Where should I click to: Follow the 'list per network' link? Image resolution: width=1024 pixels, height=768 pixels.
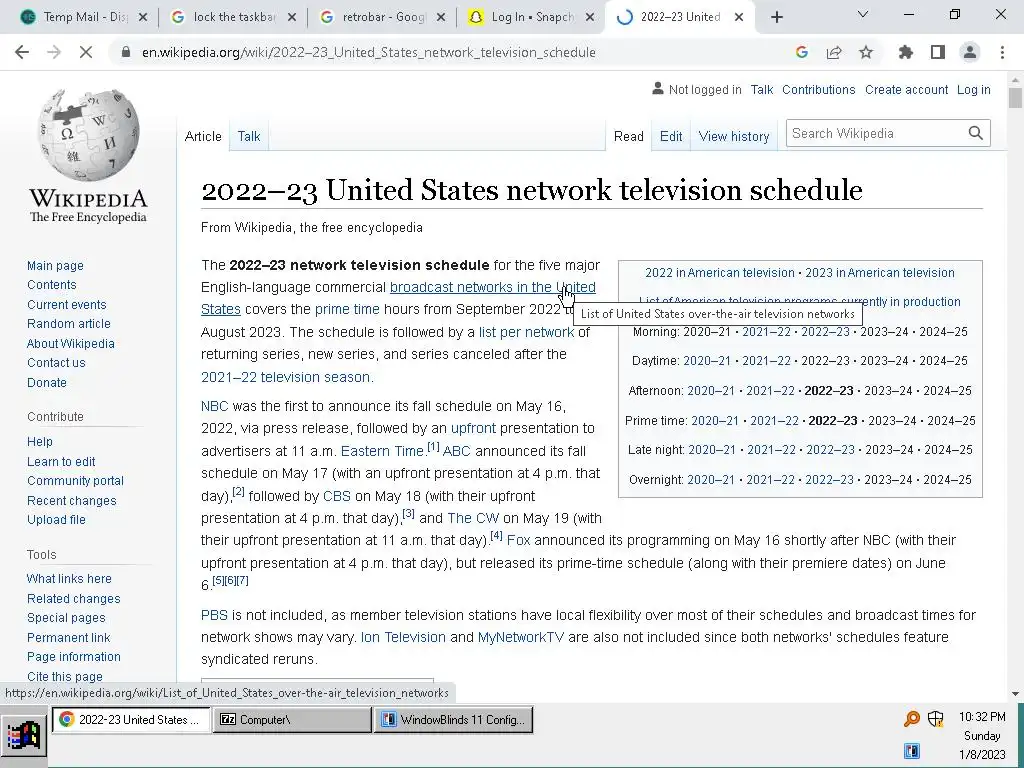526,332
